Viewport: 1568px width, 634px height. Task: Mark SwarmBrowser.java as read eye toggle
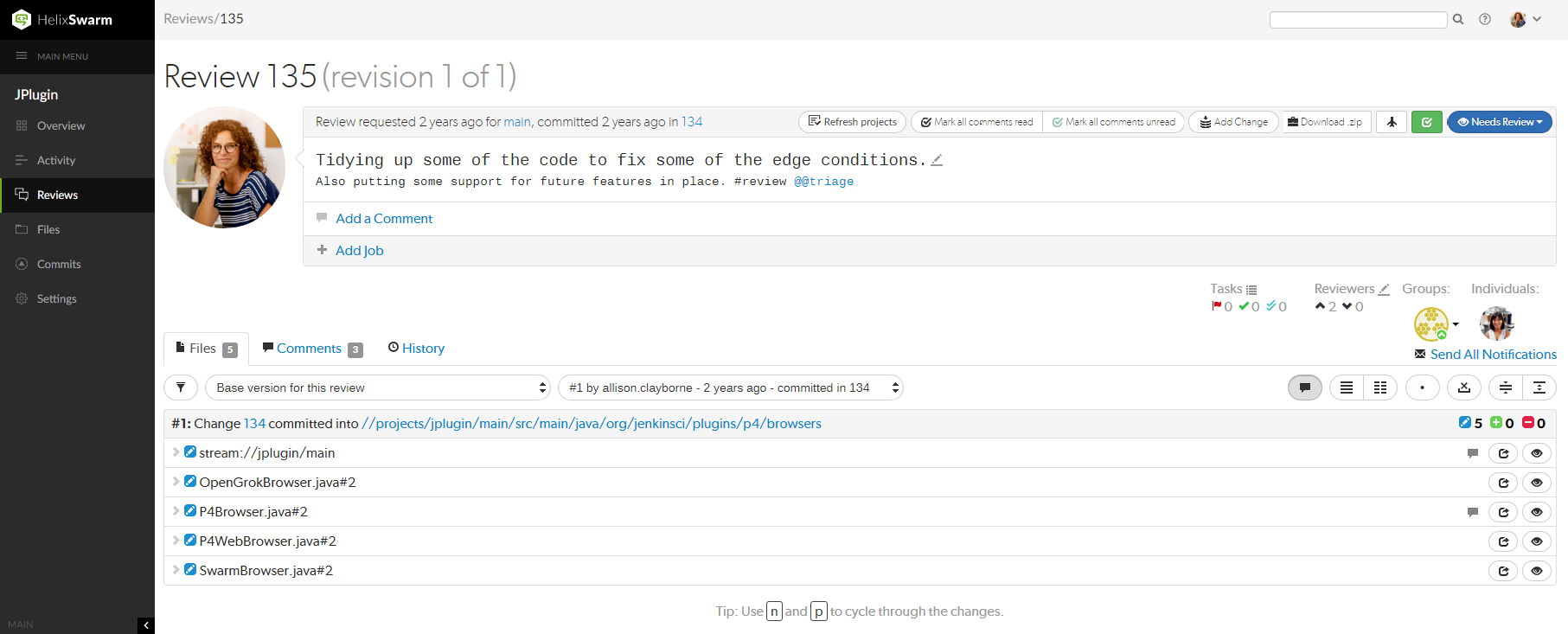1537,571
